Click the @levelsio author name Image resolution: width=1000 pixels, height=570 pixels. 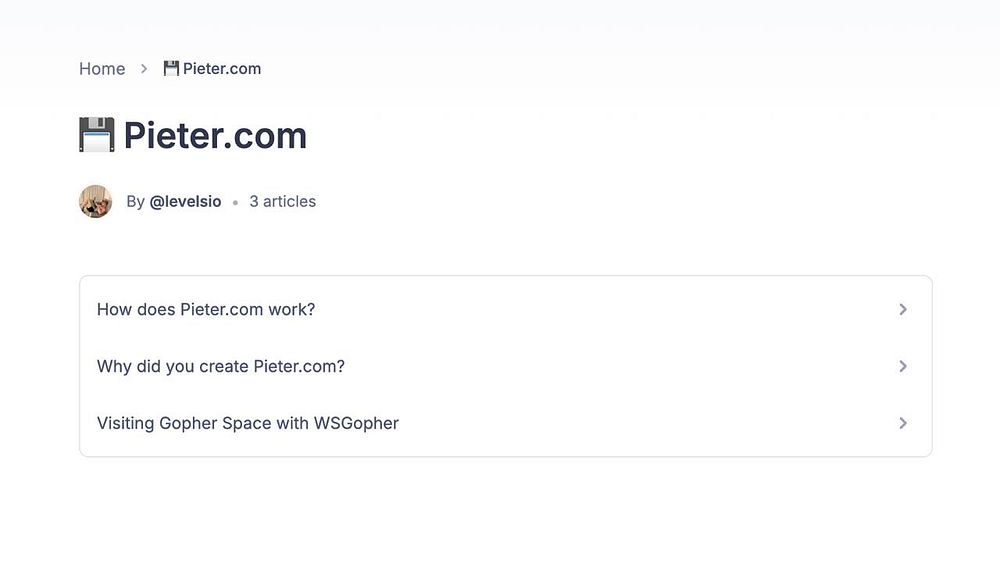tap(185, 201)
